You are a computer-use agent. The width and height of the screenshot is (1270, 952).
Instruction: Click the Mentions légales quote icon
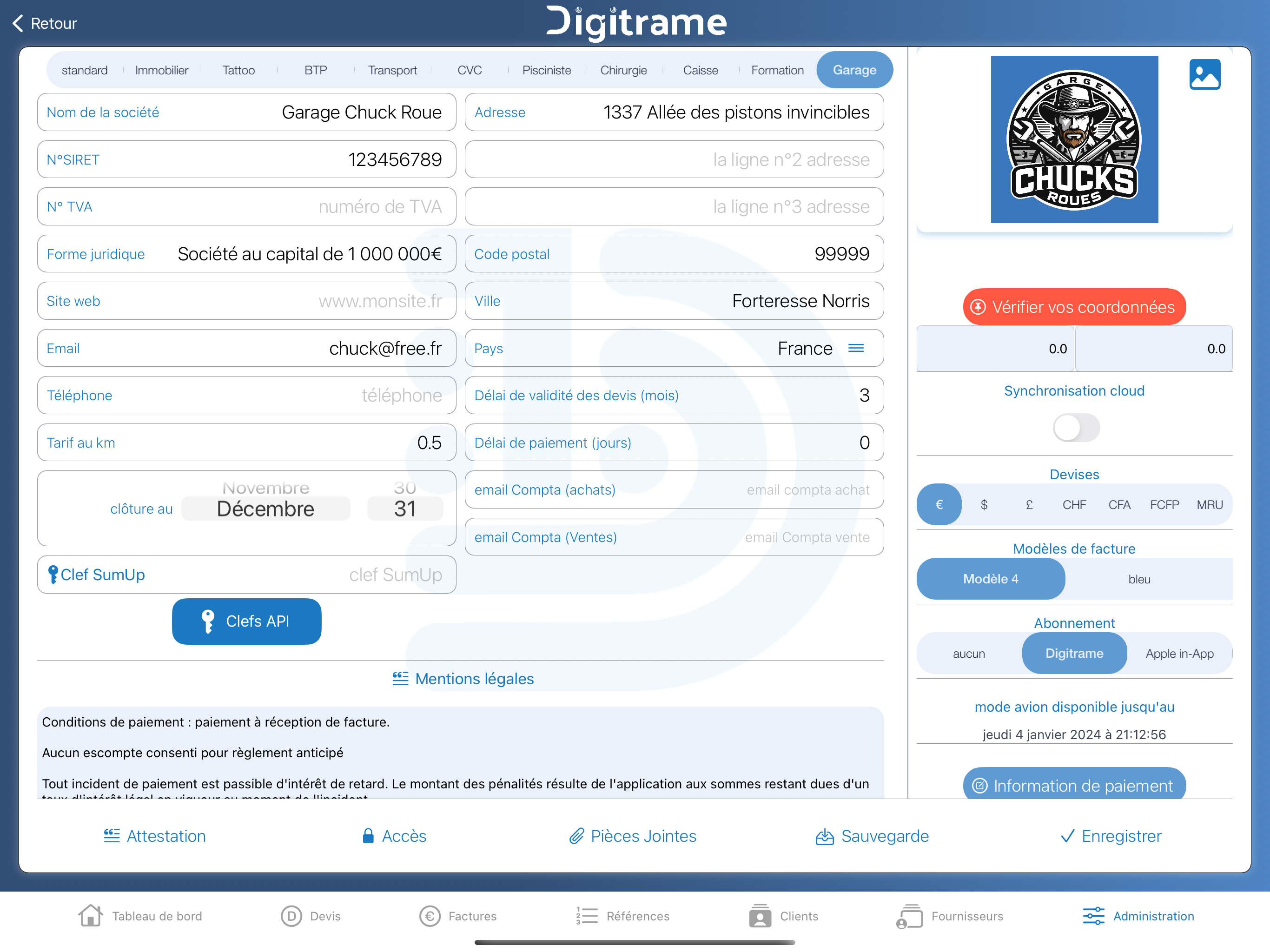point(400,678)
